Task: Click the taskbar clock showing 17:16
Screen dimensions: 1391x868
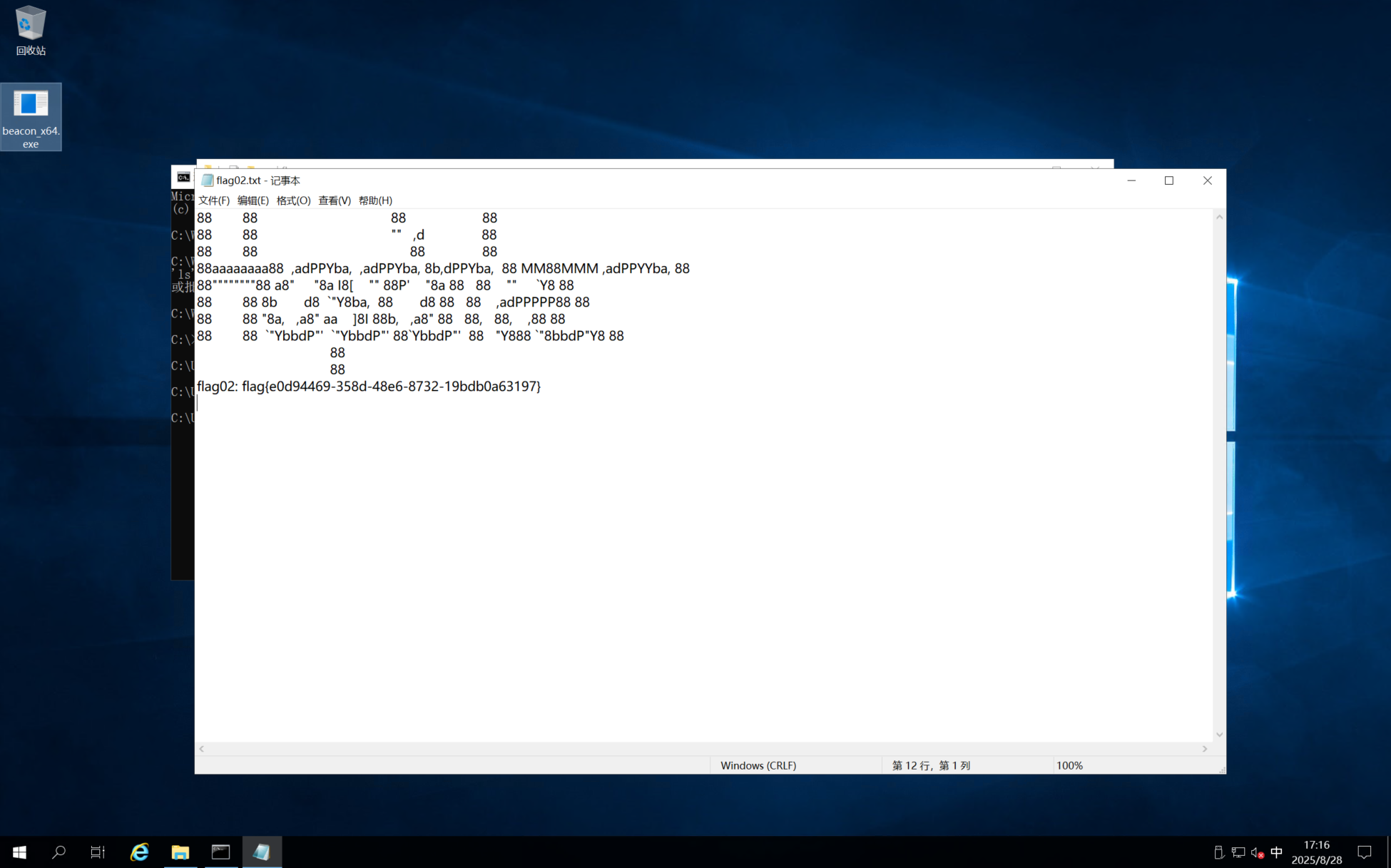Action: (1317, 852)
